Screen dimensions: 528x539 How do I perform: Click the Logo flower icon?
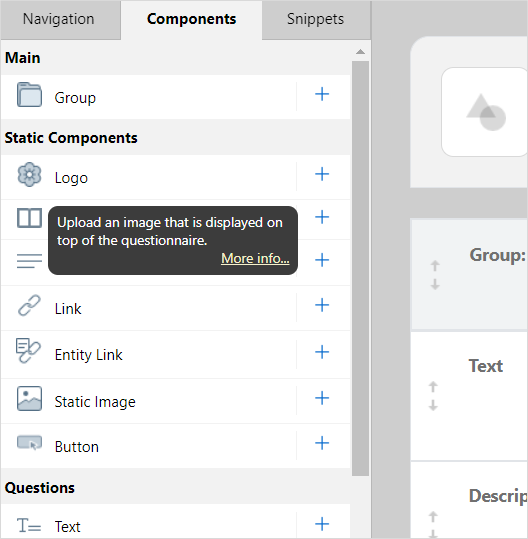[29, 175]
